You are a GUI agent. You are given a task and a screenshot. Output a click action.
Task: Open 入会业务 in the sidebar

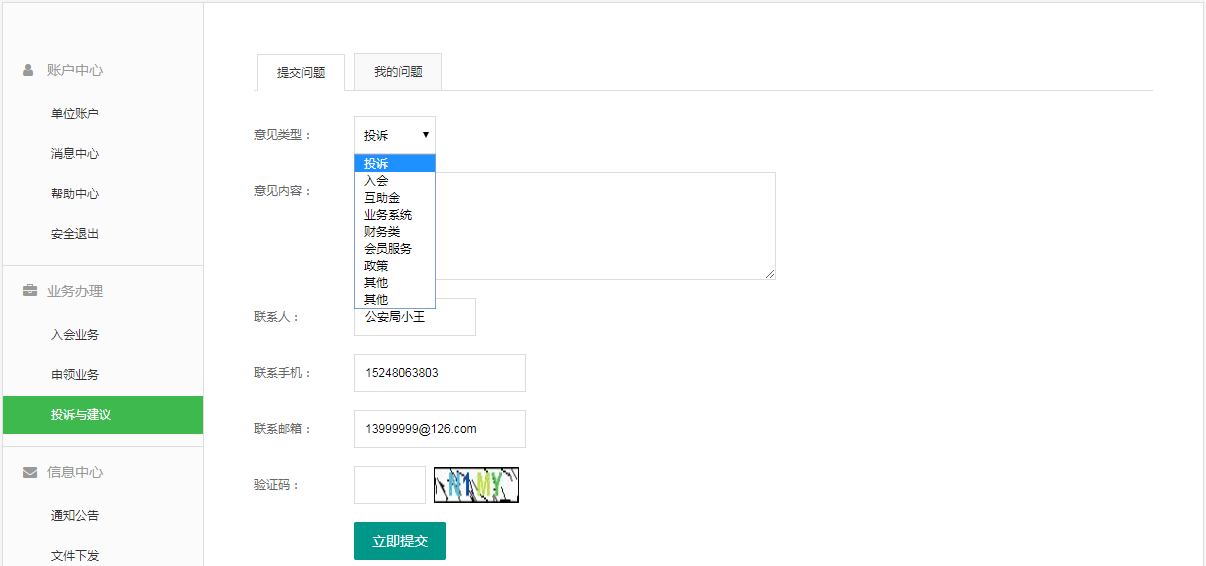[x=75, y=335]
